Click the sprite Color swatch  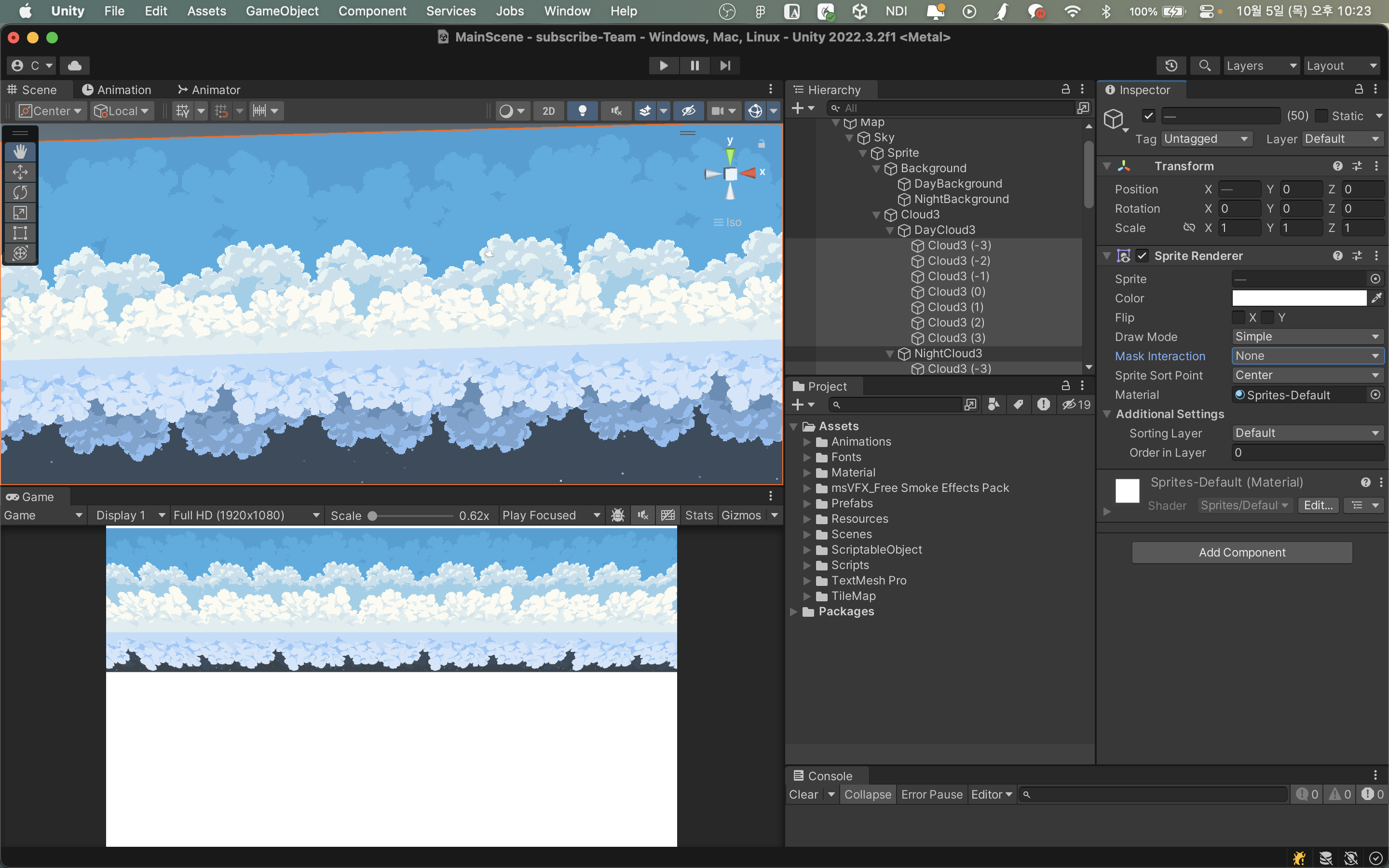(1299, 298)
